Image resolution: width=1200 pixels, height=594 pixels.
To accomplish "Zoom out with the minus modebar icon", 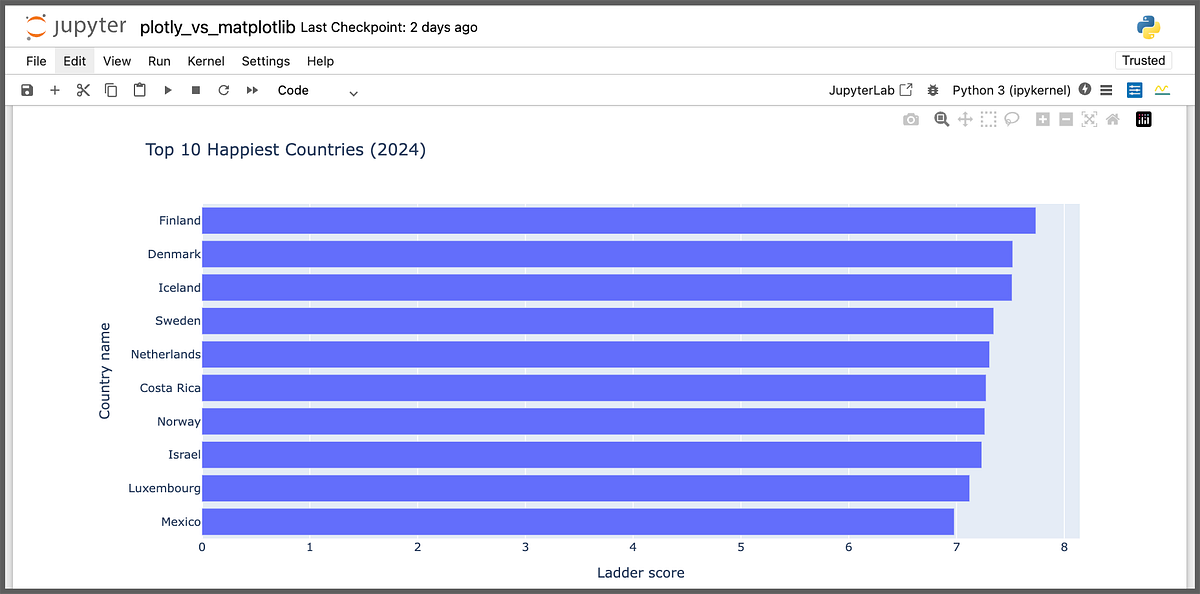I will tap(1066, 120).
